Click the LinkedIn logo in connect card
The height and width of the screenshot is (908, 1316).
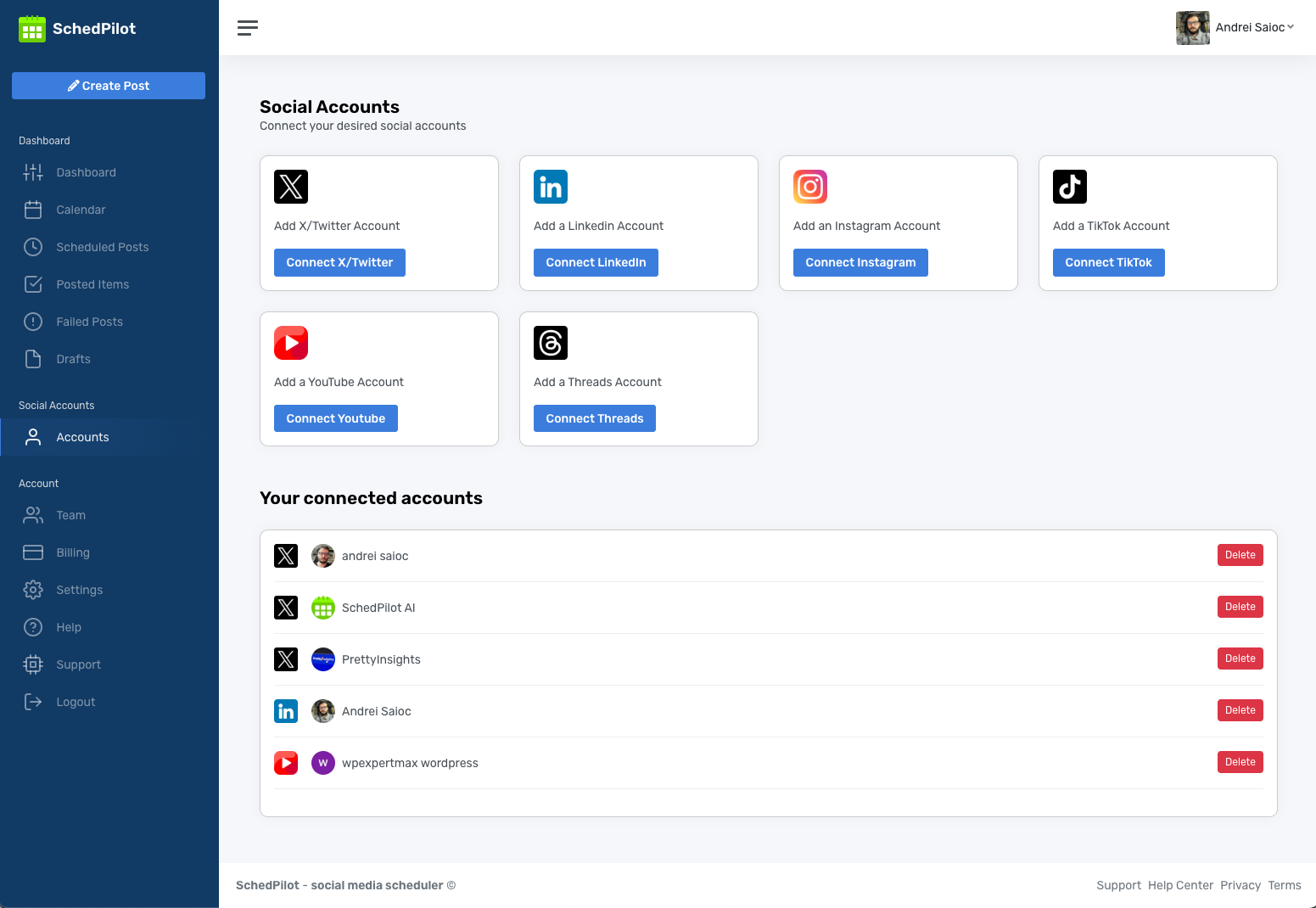coord(551,187)
